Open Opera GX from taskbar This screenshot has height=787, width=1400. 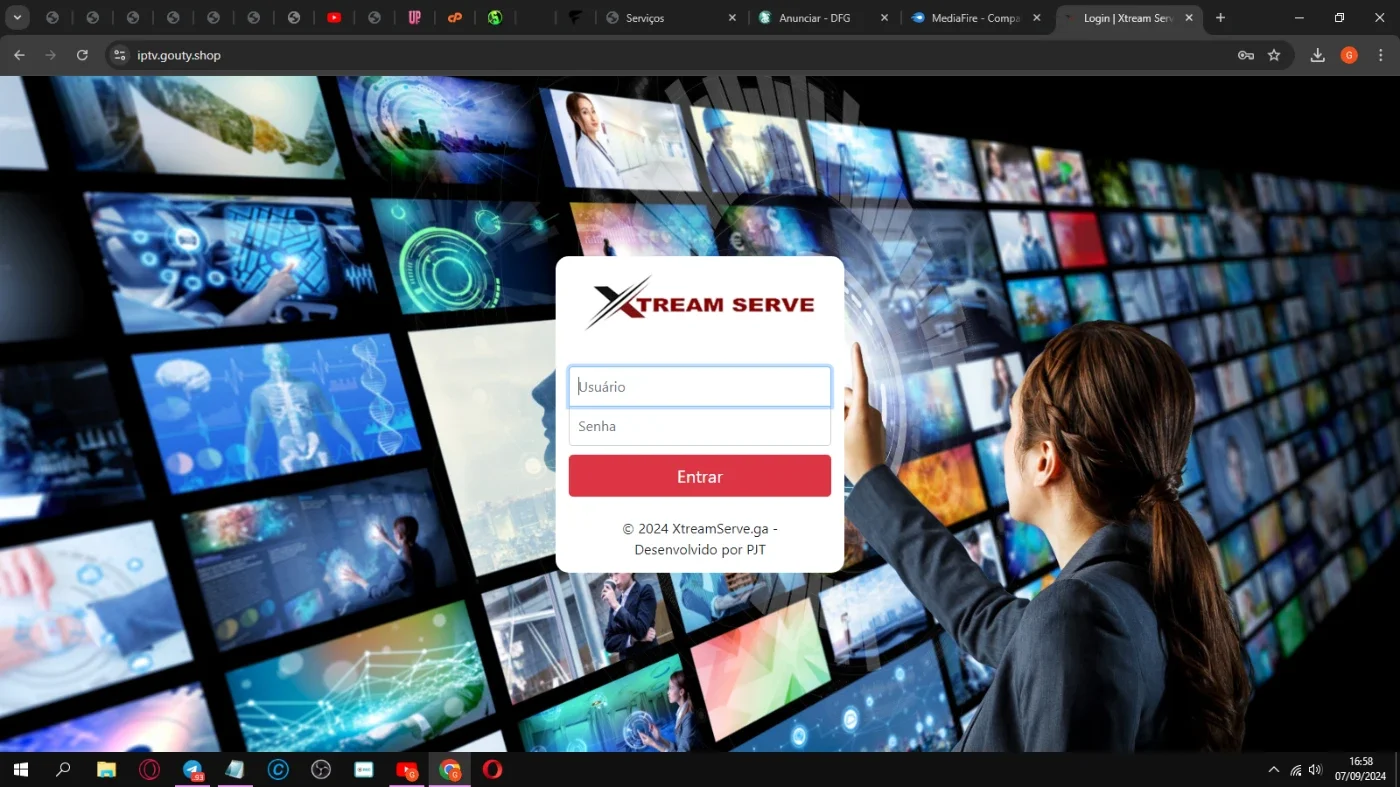[149, 770]
